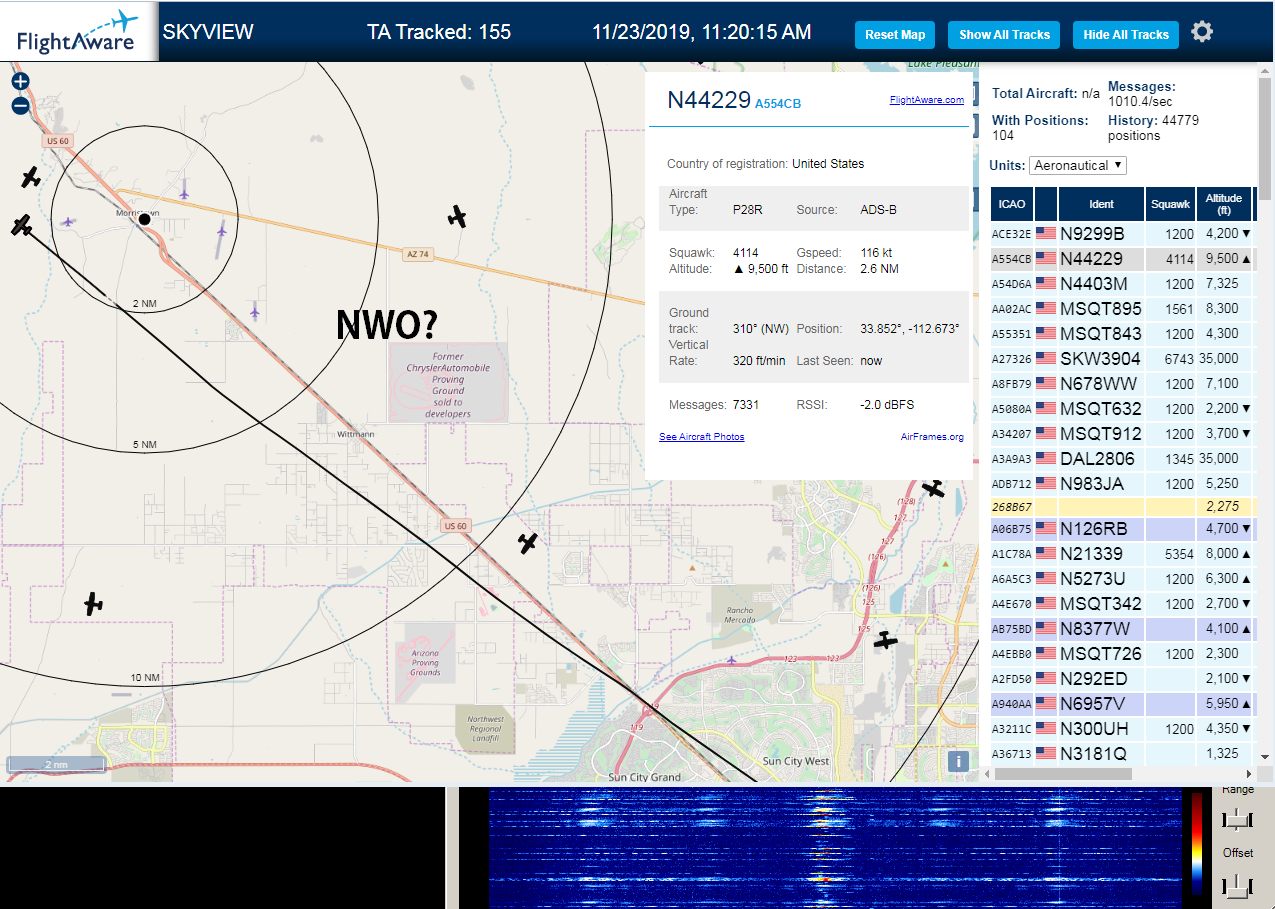Select the N4403M row

pyautogui.click(x=1121, y=283)
